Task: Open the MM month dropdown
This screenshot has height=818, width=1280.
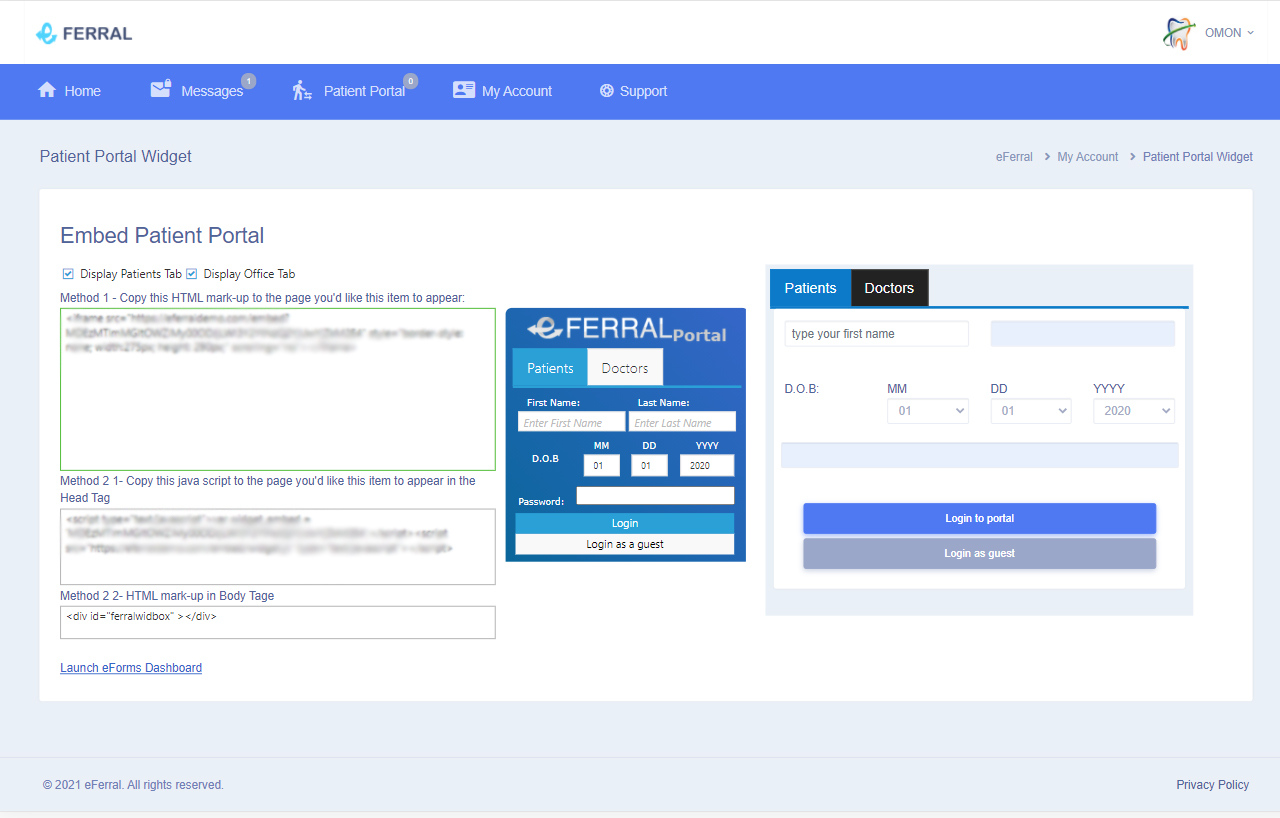Action: click(927, 411)
